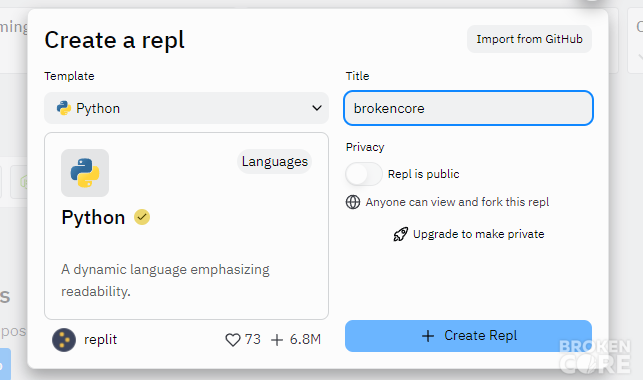
Task: Click the 73 likes count
Action: click(x=253, y=339)
